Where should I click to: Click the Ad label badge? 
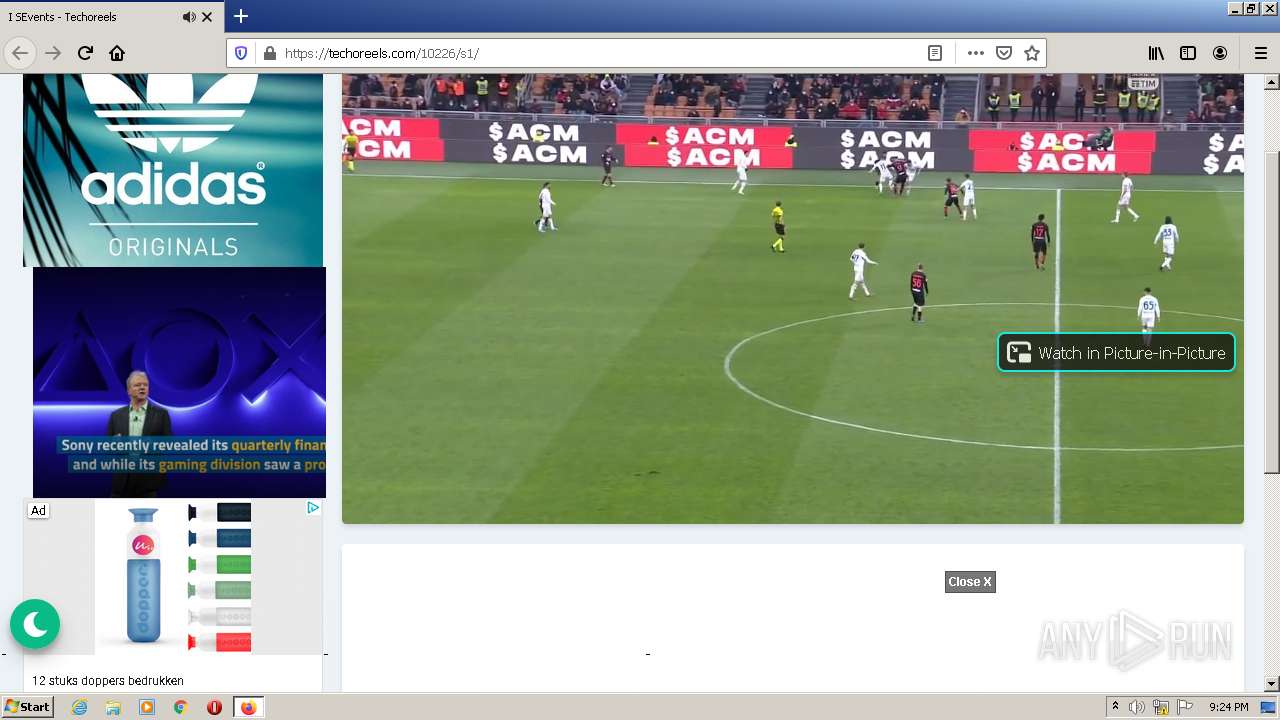click(38, 510)
